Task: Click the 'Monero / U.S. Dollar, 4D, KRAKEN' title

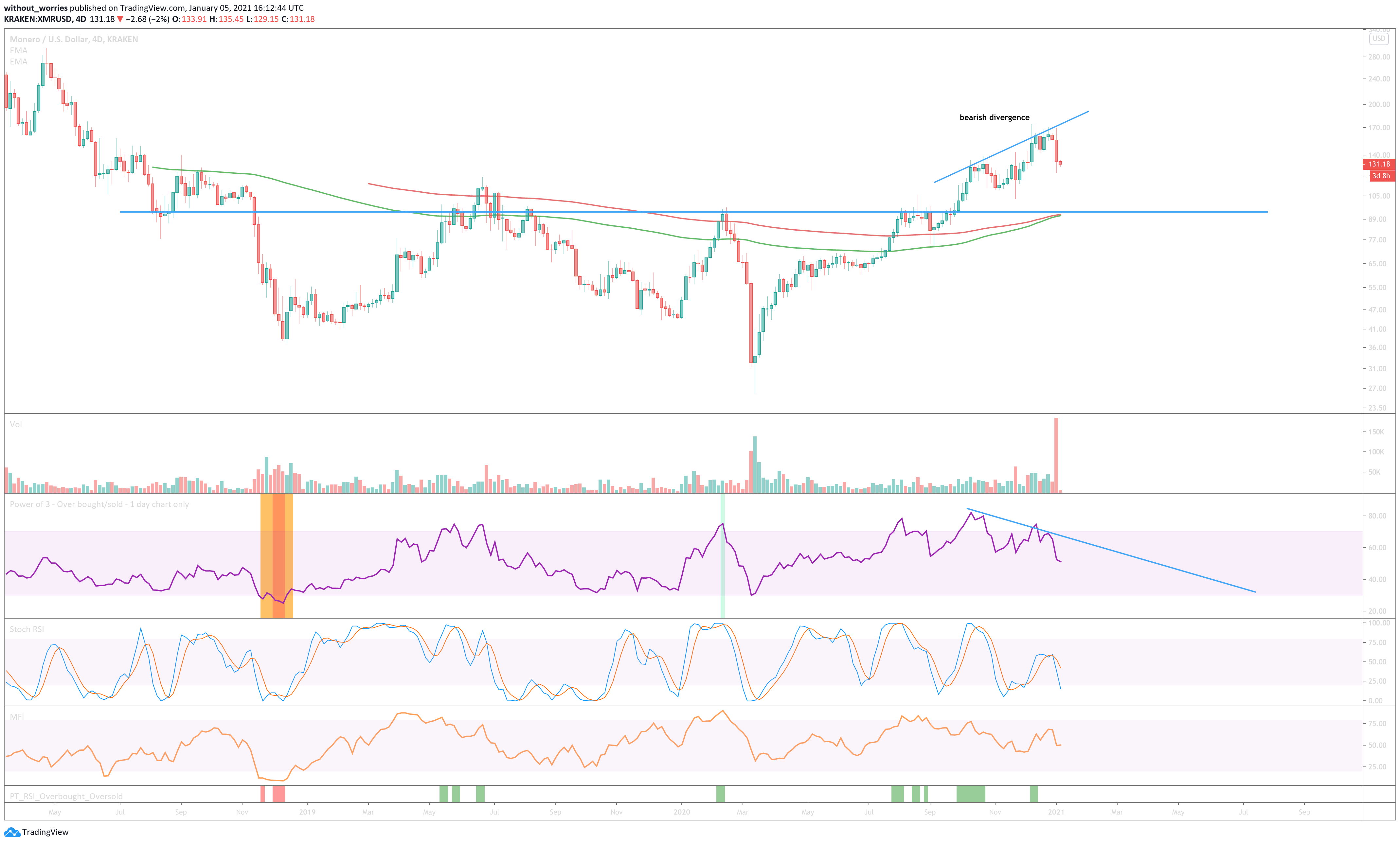Action: coord(74,39)
